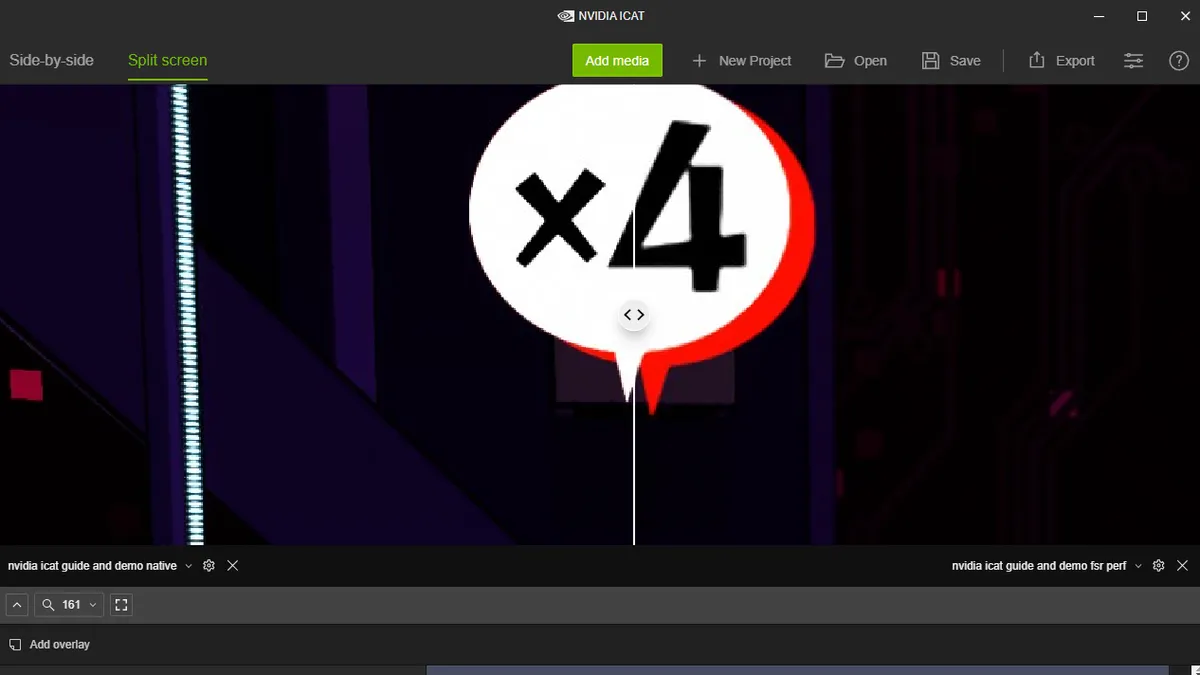Select the Split screen tab

point(167,60)
